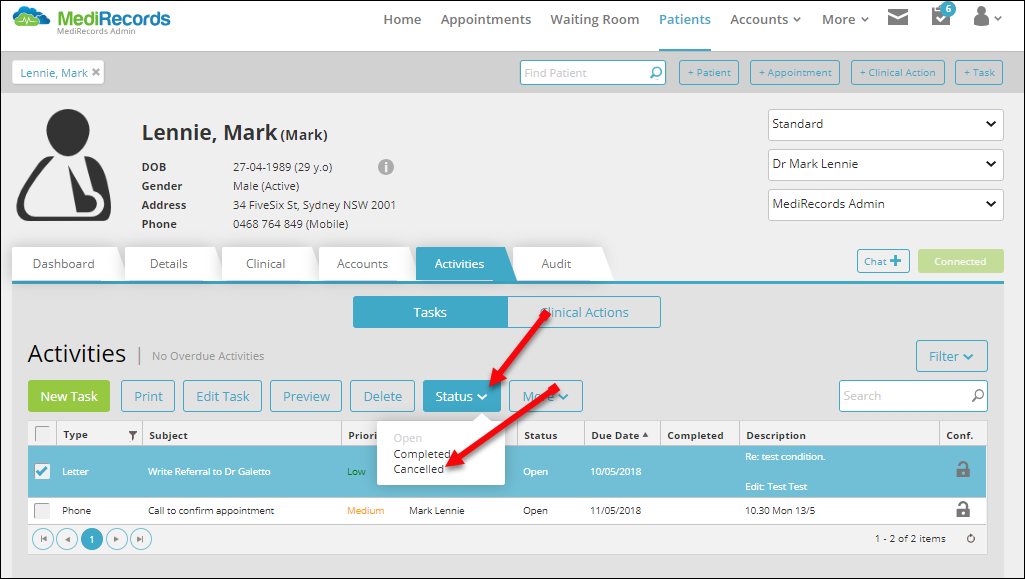The width and height of the screenshot is (1025, 579).
Task: Open the Dr Mark Lennie dropdown
Action: pos(886,164)
